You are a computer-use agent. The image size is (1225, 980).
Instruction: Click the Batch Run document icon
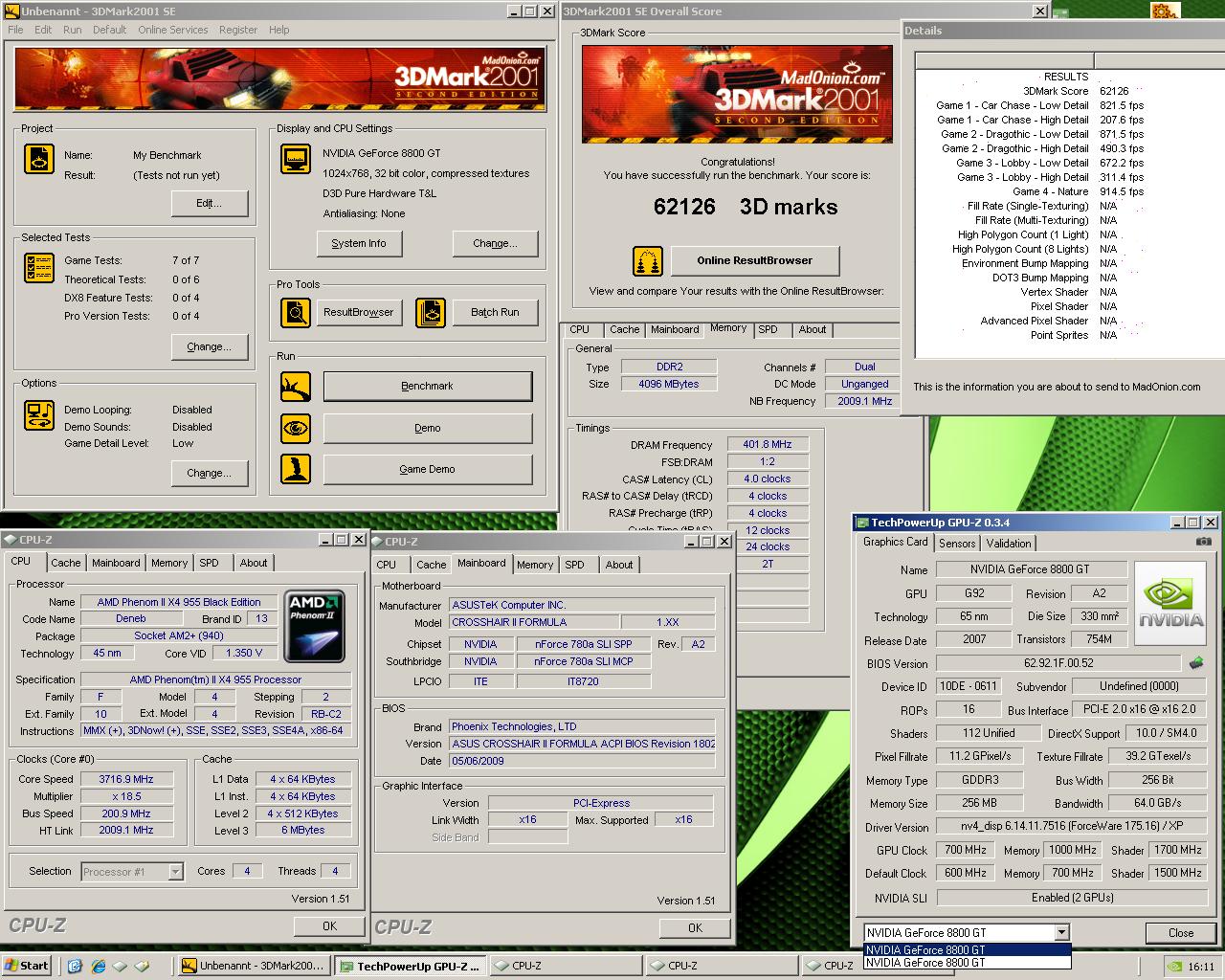(x=431, y=312)
